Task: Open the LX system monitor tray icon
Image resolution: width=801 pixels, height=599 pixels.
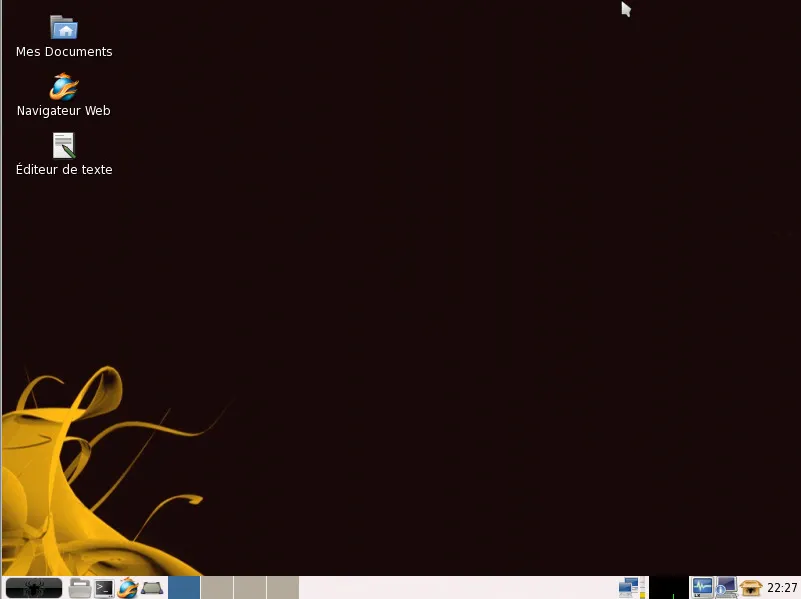Action: point(703,588)
